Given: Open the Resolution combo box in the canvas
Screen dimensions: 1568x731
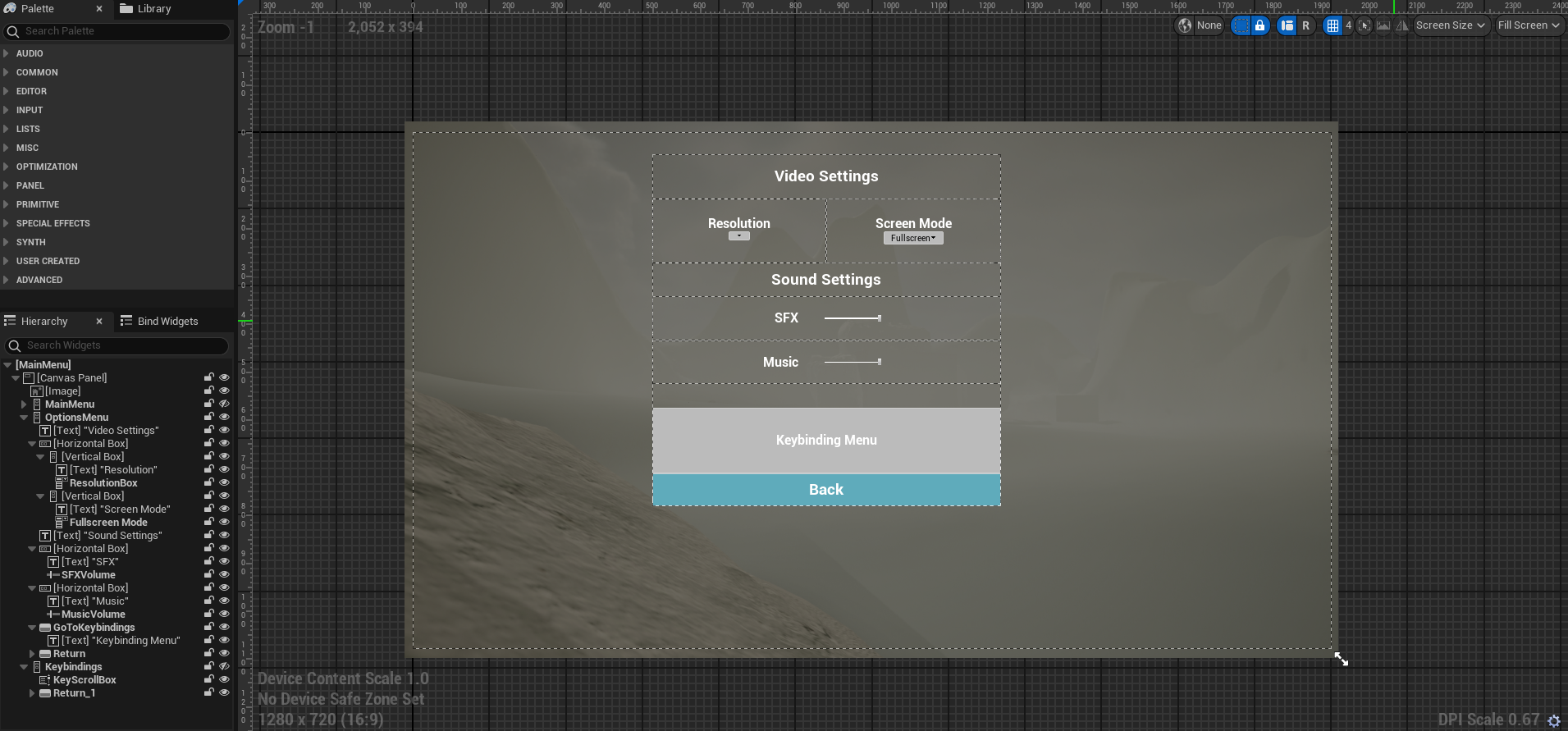Looking at the screenshot, I should (739, 236).
